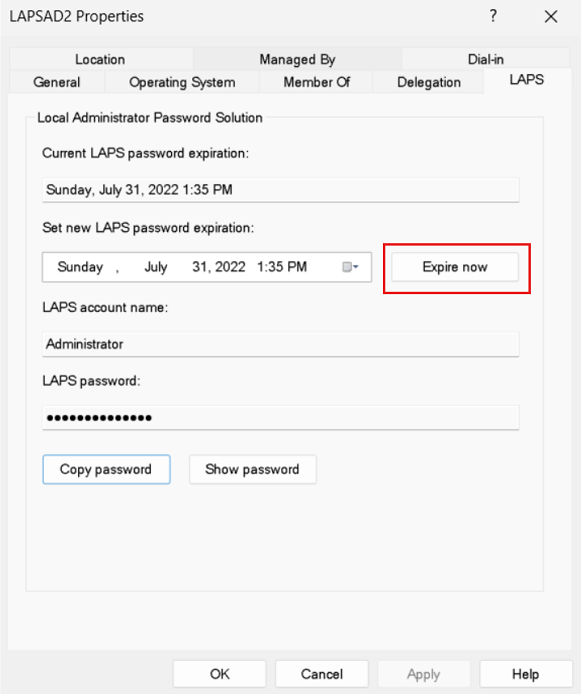
Task: Select the LAPS tab
Action: click(527, 80)
